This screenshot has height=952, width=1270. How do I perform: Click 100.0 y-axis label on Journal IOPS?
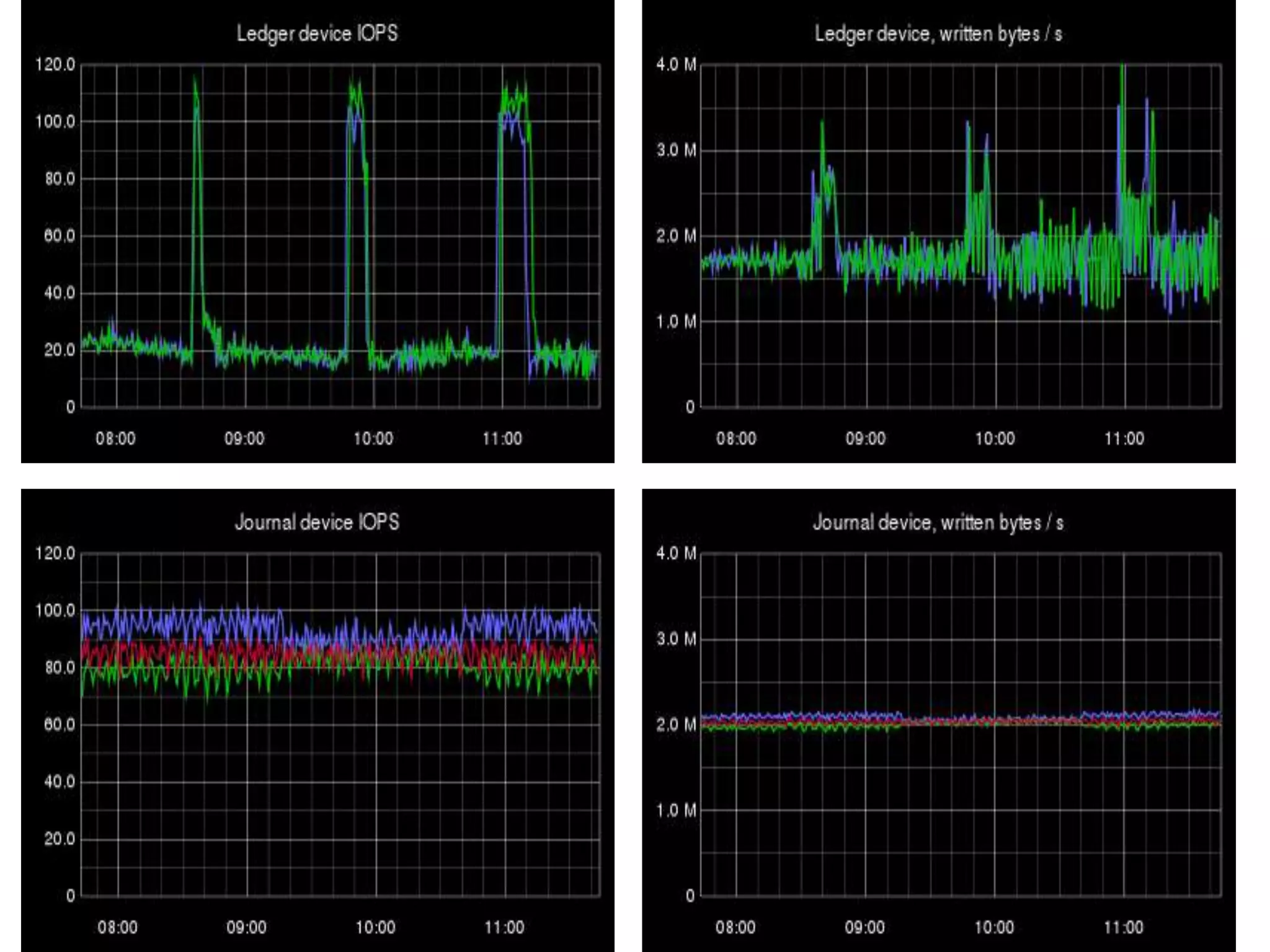click(55, 610)
